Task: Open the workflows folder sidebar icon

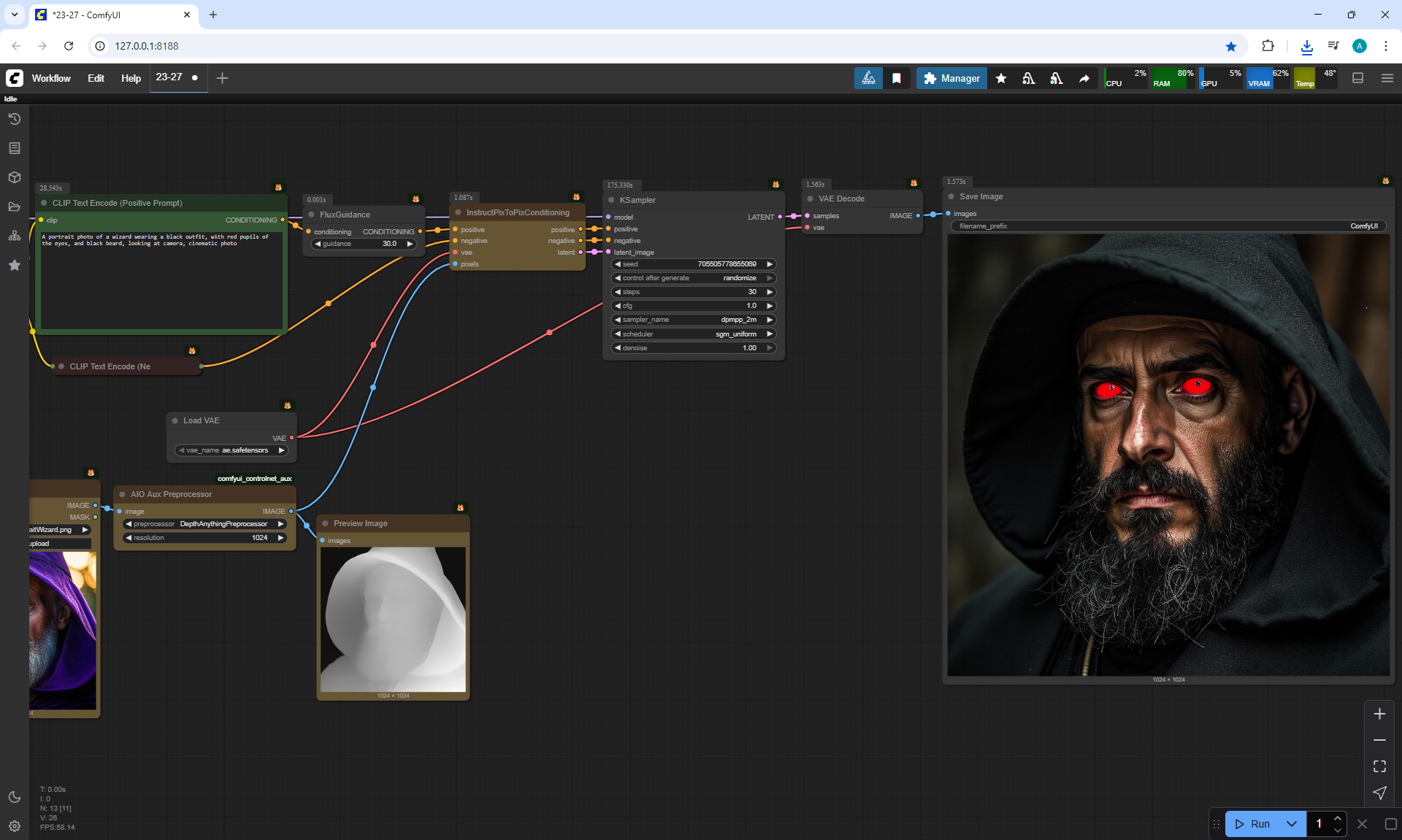Action: (15, 207)
